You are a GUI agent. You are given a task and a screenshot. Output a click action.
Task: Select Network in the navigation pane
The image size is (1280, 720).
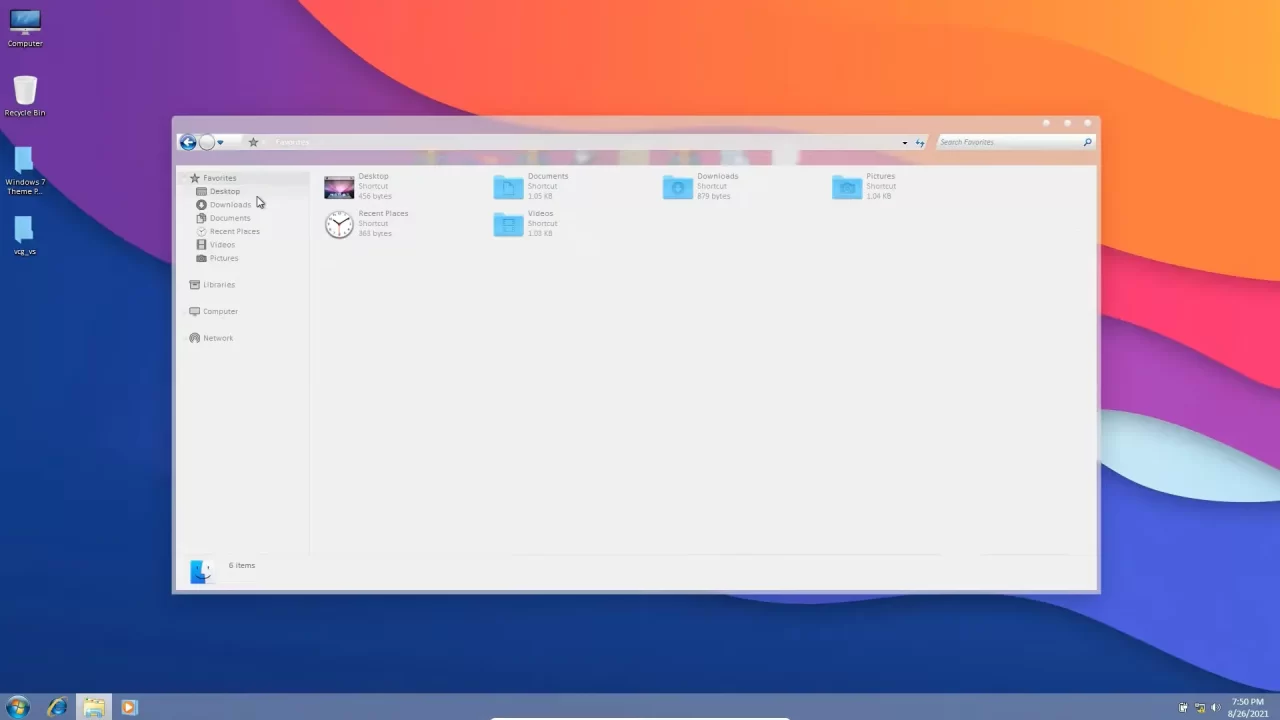coord(218,338)
